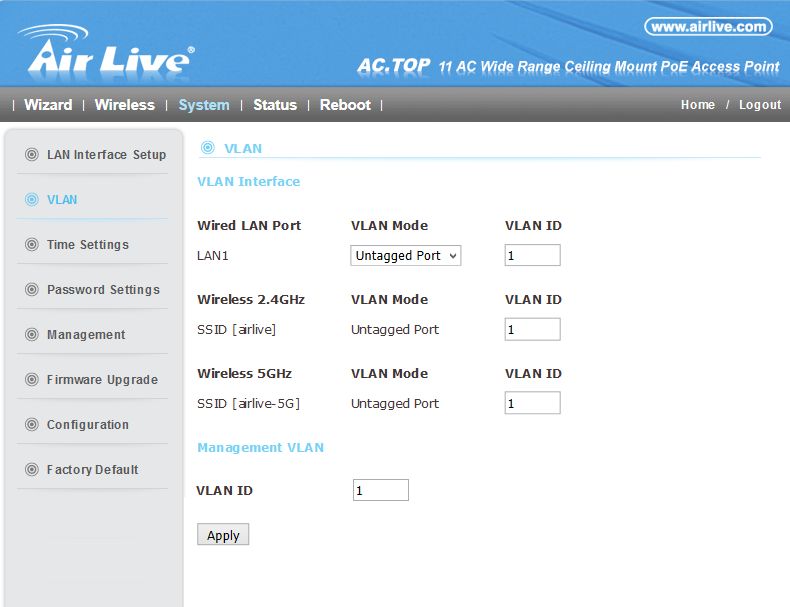This screenshot has height=607, width=790.
Task: Click the VLAN page heading icon
Action: coord(208,148)
